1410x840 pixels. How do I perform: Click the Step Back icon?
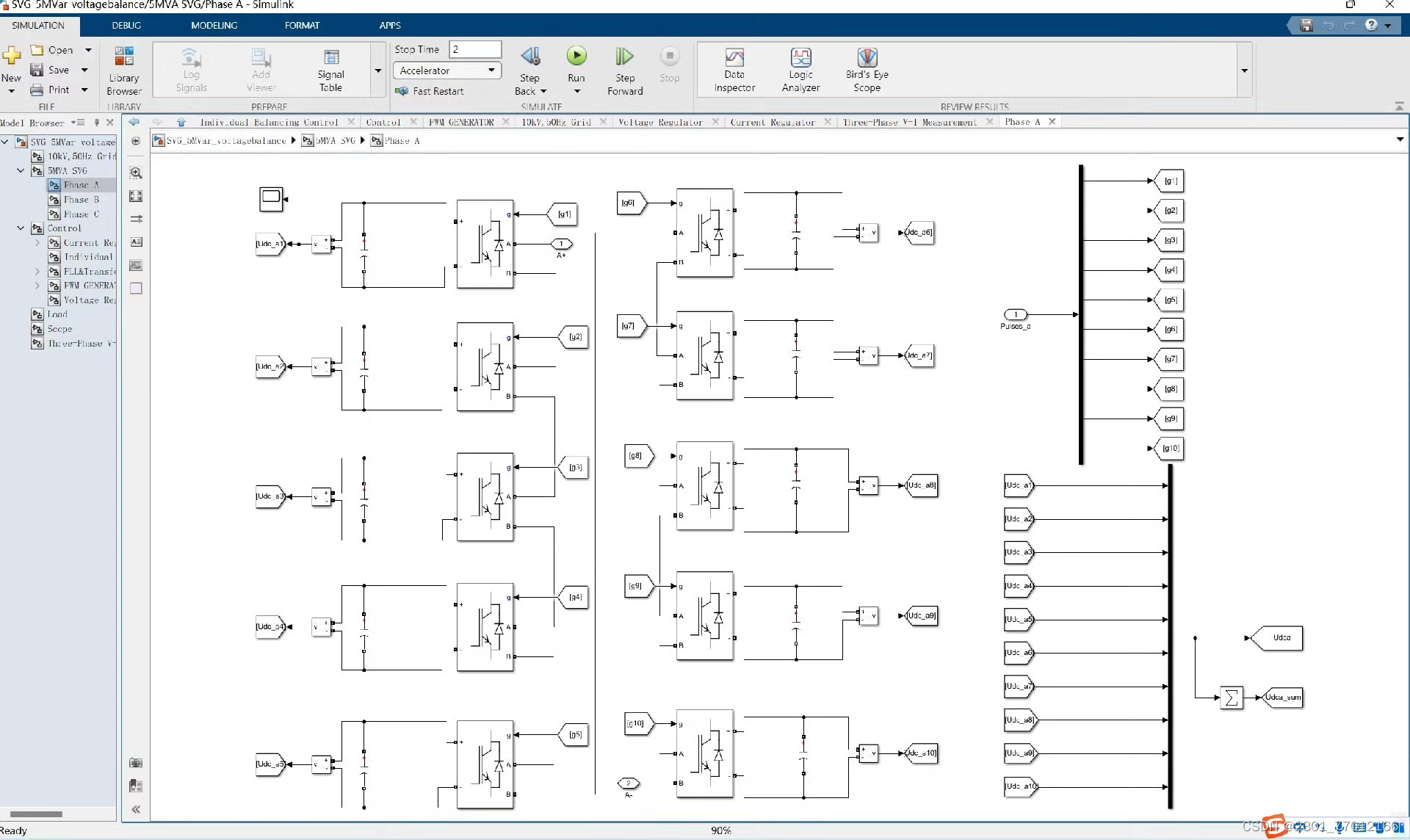530,56
